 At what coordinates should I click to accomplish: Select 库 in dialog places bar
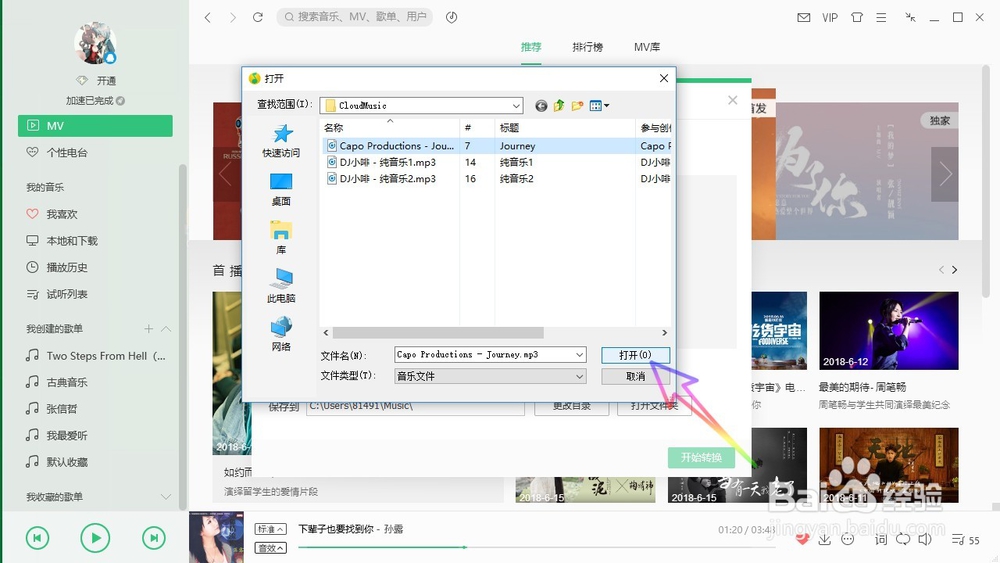pos(281,238)
